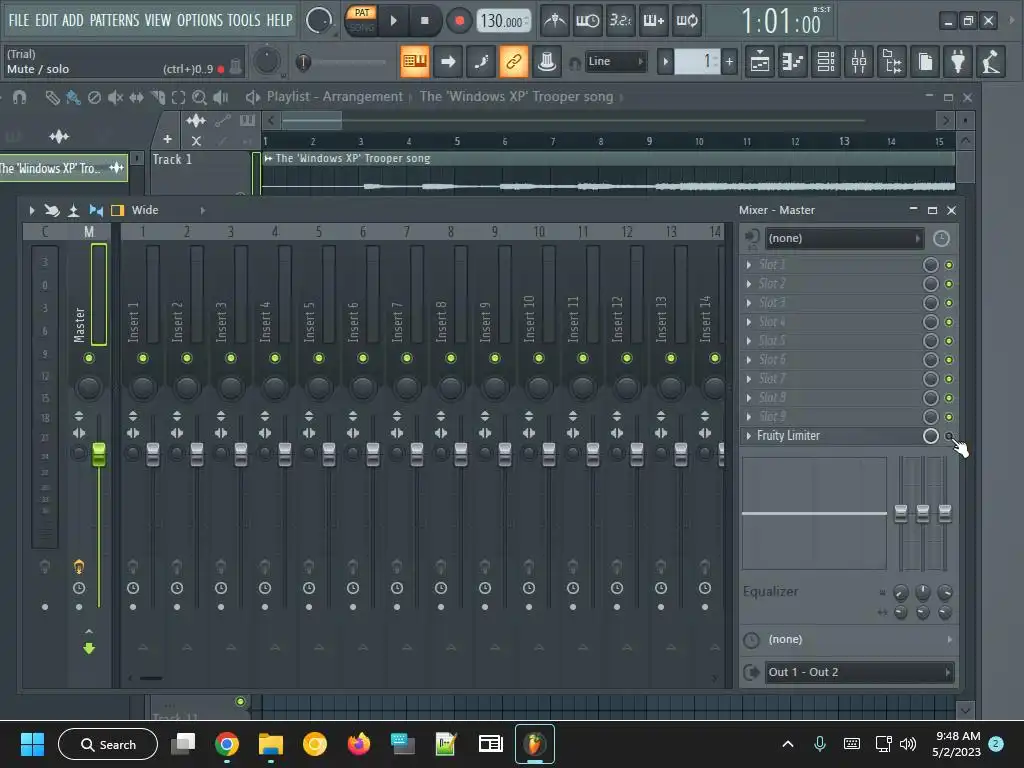
Task: Select the playlist slip tool
Action: 136,97
